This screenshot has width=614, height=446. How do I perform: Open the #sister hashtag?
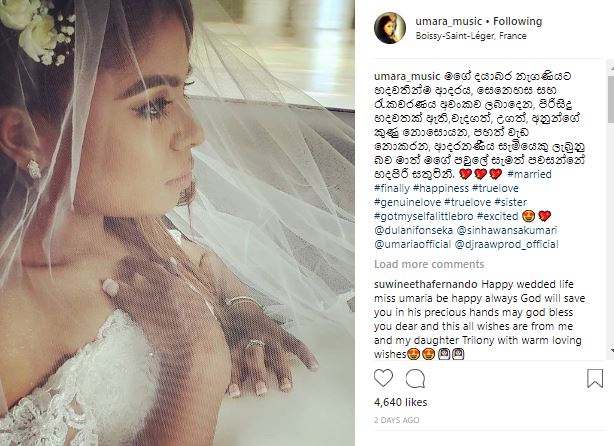tap(511, 202)
